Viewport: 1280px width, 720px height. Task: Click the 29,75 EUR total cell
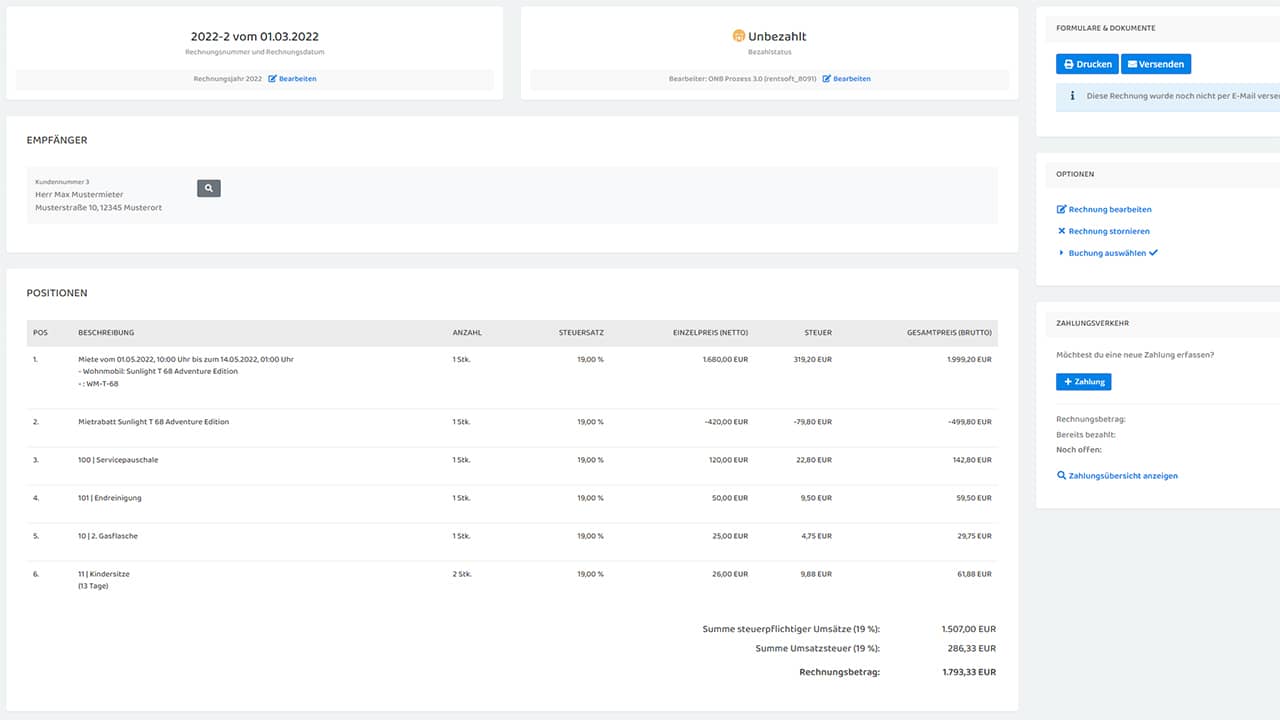point(975,536)
